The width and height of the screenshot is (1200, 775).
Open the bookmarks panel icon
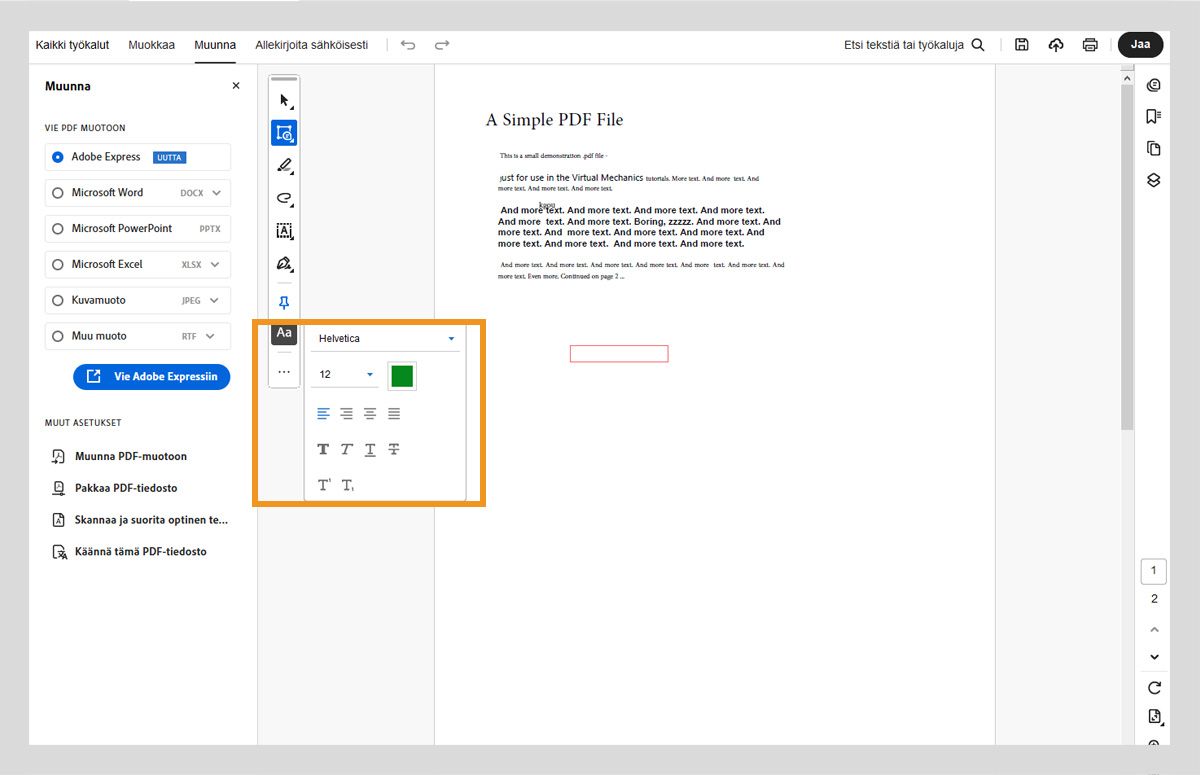tap(1153, 116)
